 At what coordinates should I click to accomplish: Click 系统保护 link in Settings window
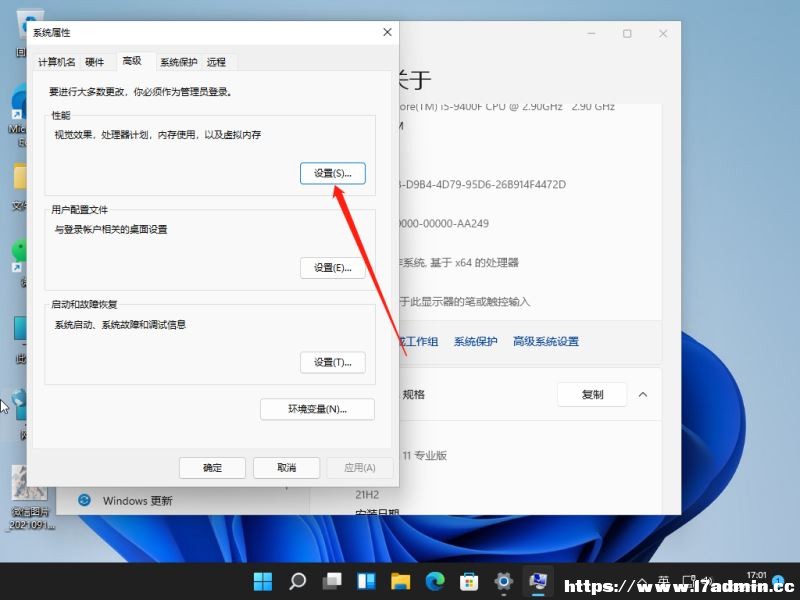pyautogui.click(x=476, y=341)
